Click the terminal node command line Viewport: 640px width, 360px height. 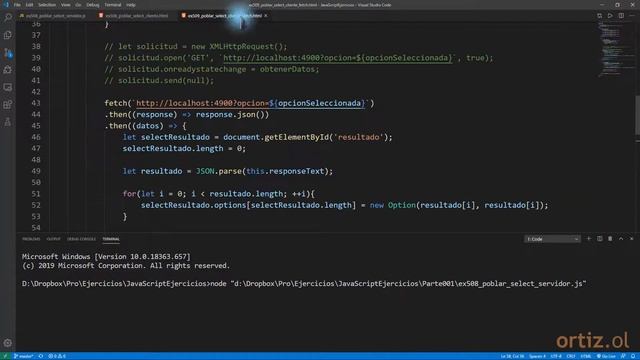point(304,284)
